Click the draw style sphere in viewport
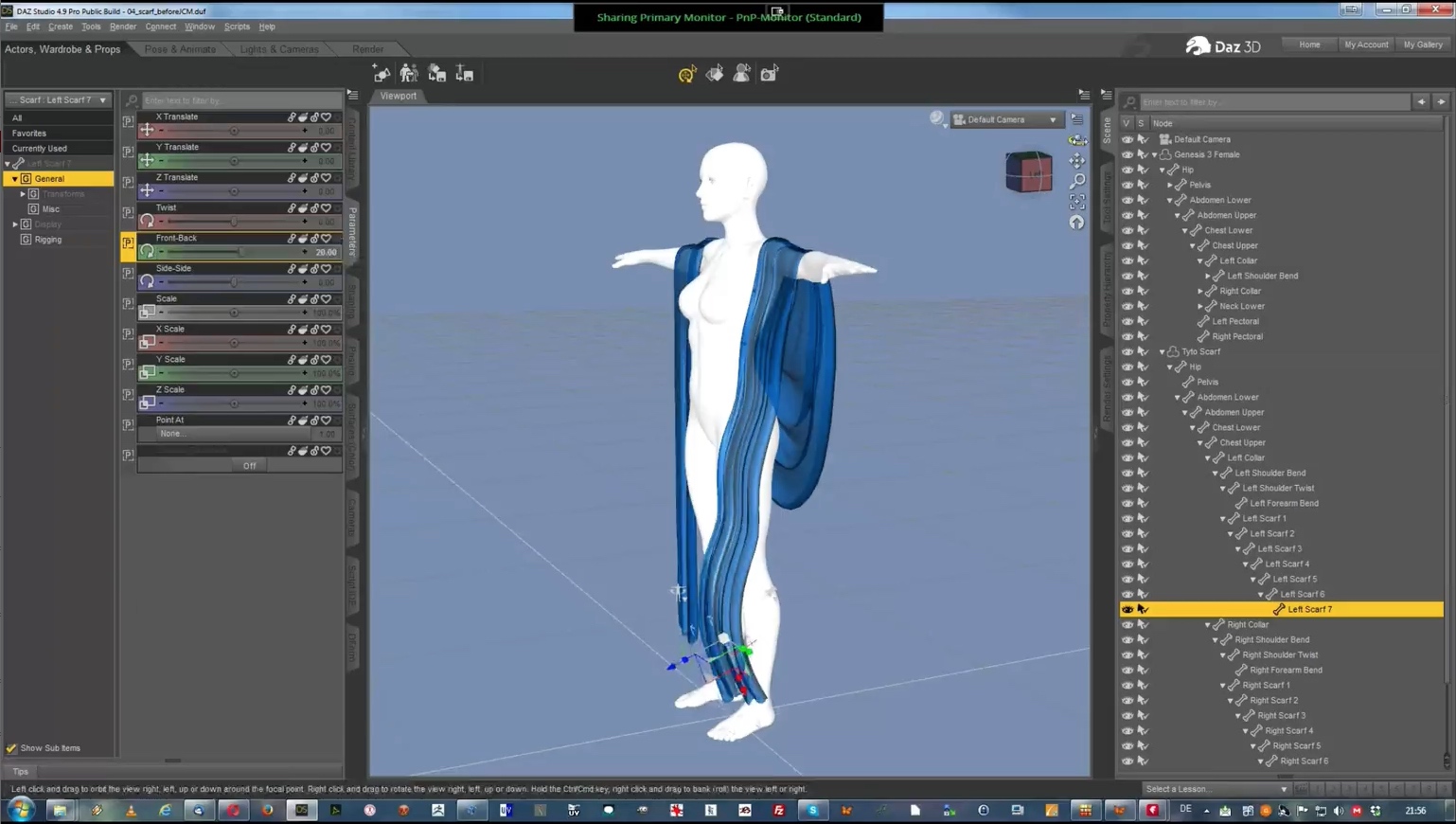This screenshot has height=824, width=1456. click(x=936, y=118)
